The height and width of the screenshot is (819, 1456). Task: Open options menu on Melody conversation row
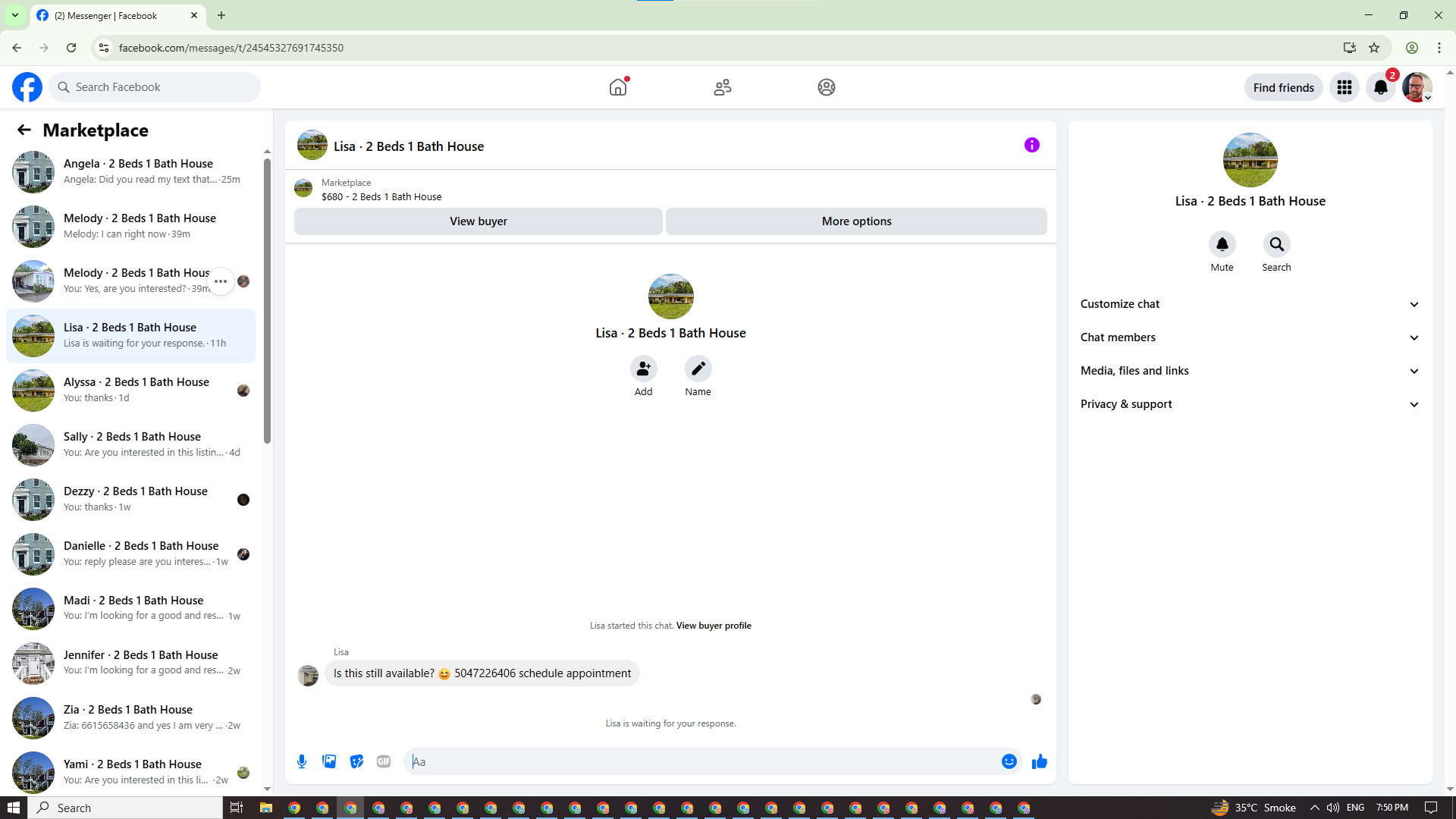tap(221, 281)
